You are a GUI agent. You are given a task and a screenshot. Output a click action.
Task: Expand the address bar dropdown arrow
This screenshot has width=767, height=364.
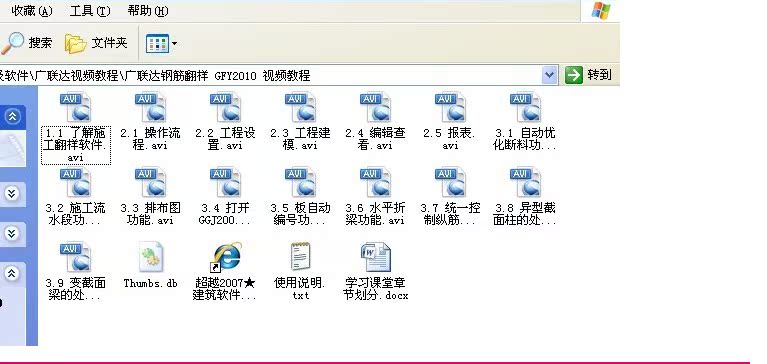(549, 75)
